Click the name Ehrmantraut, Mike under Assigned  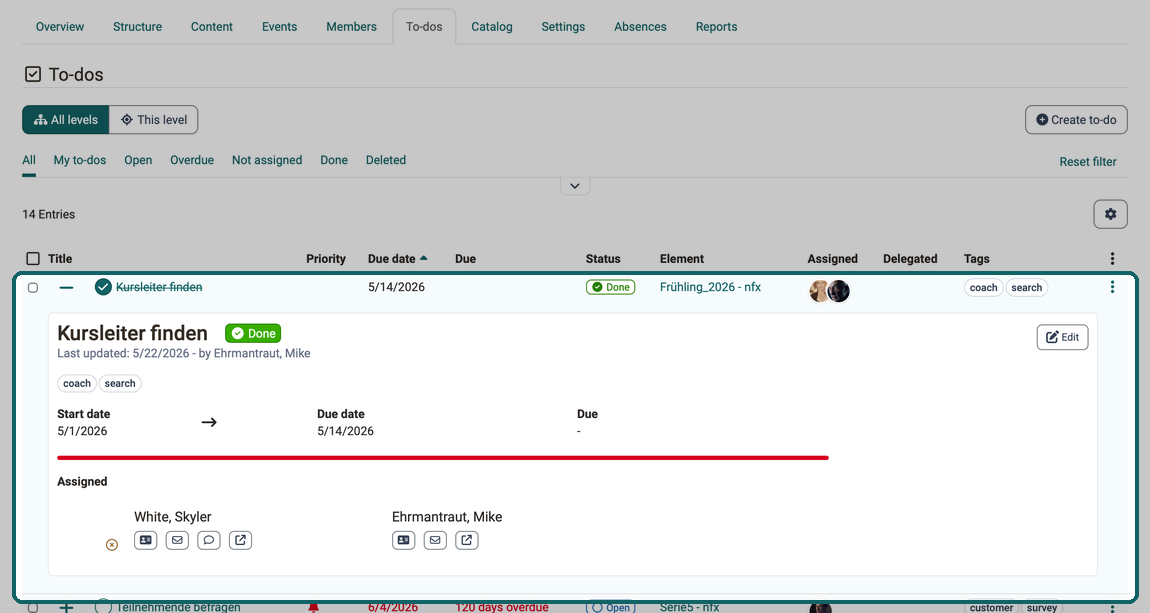(447, 517)
